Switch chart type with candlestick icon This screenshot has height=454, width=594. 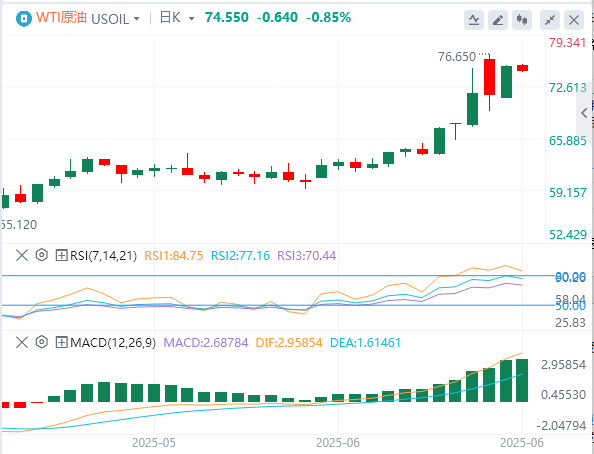[x=522, y=20]
